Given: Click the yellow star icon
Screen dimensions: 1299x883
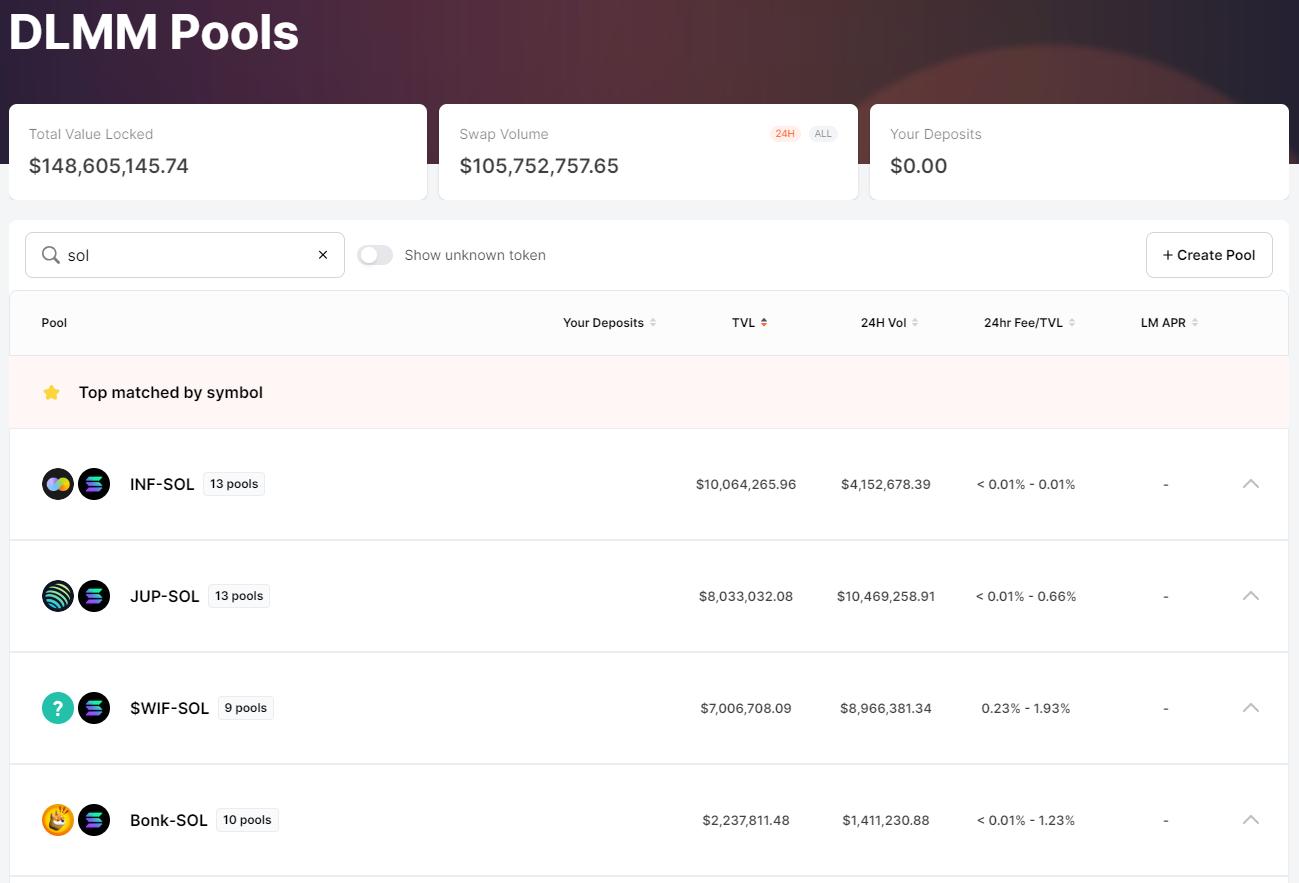Looking at the screenshot, I should pos(52,393).
